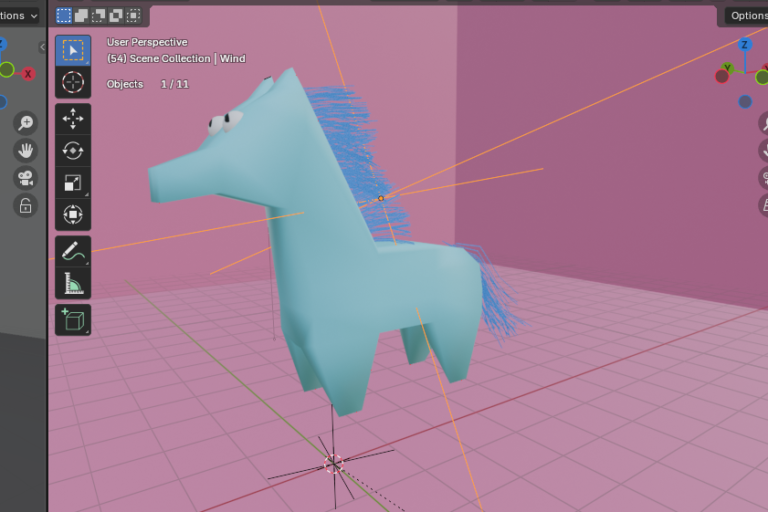The width and height of the screenshot is (768, 512).
Task: Open Options dropdown in the left viewport
Action: click(20, 16)
